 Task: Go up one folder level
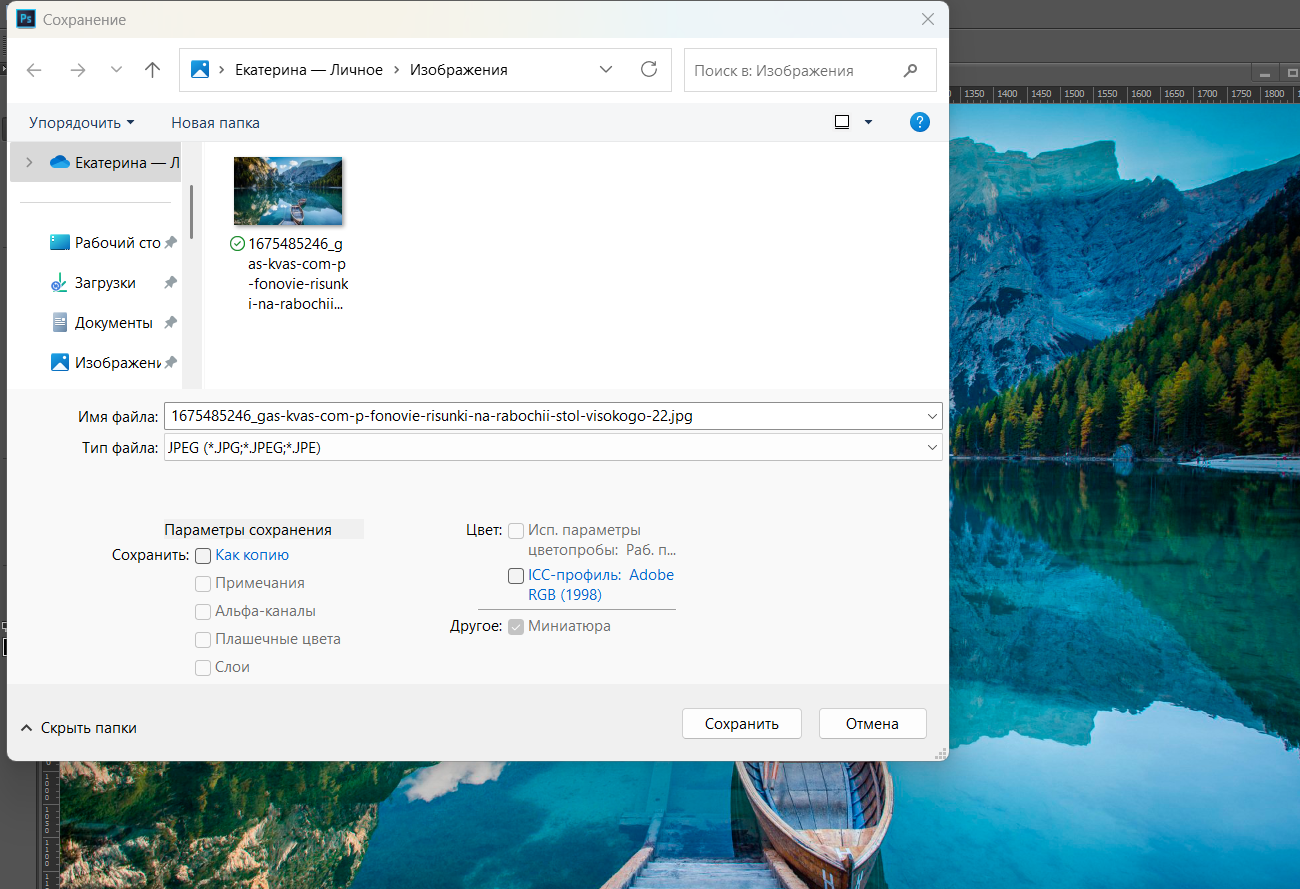click(x=152, y=70)
